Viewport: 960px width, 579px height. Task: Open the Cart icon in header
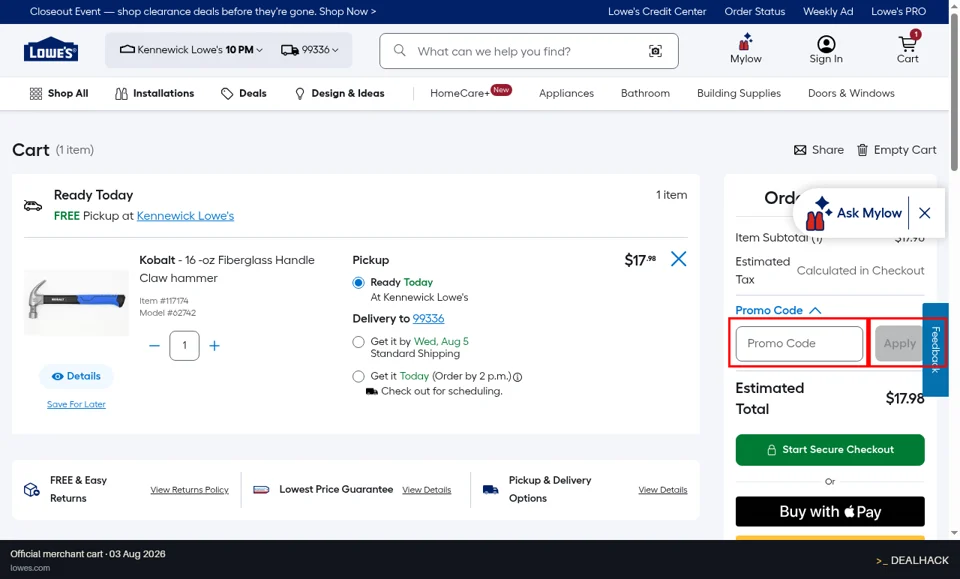click(x=907, y=44)
